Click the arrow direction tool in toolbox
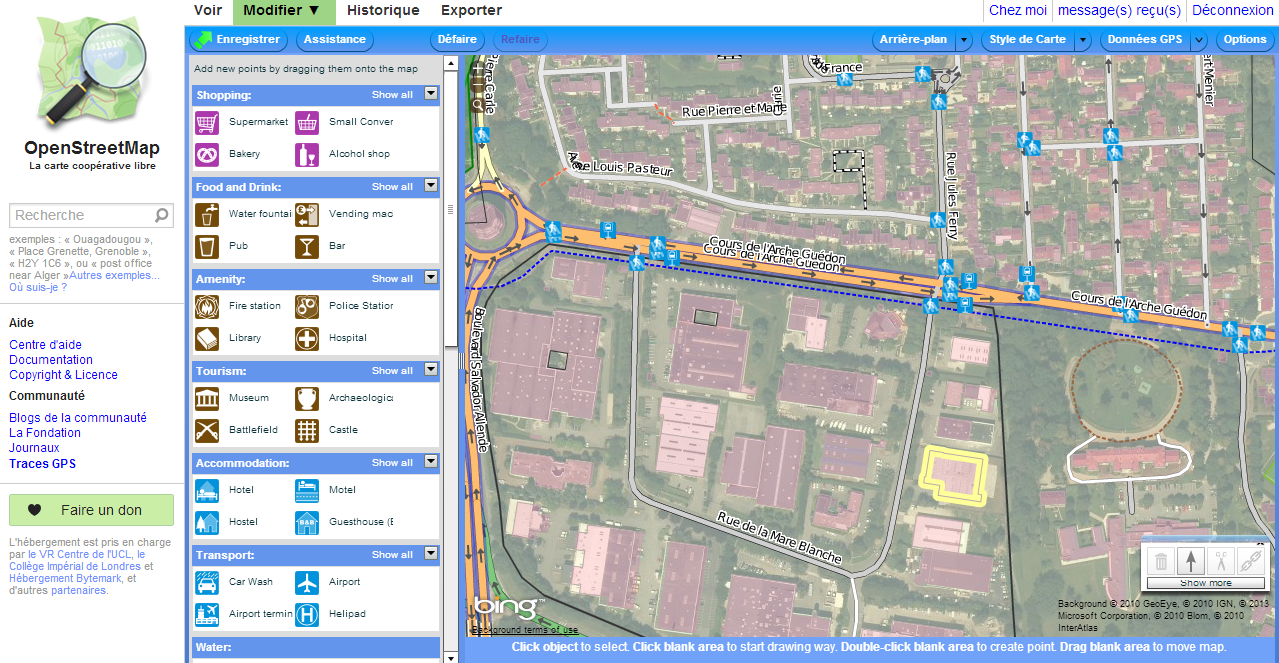 click(x=1190, y=560)
